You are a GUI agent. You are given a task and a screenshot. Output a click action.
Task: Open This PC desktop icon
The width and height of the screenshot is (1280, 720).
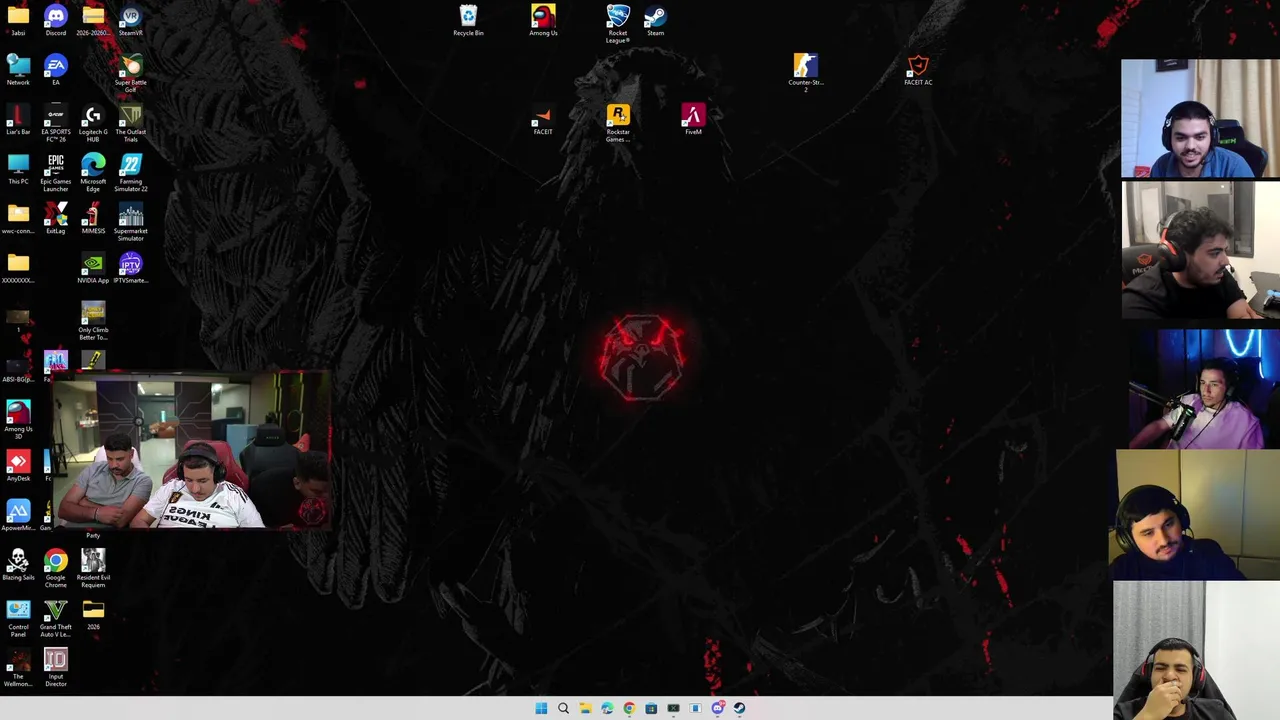[18, 169]
